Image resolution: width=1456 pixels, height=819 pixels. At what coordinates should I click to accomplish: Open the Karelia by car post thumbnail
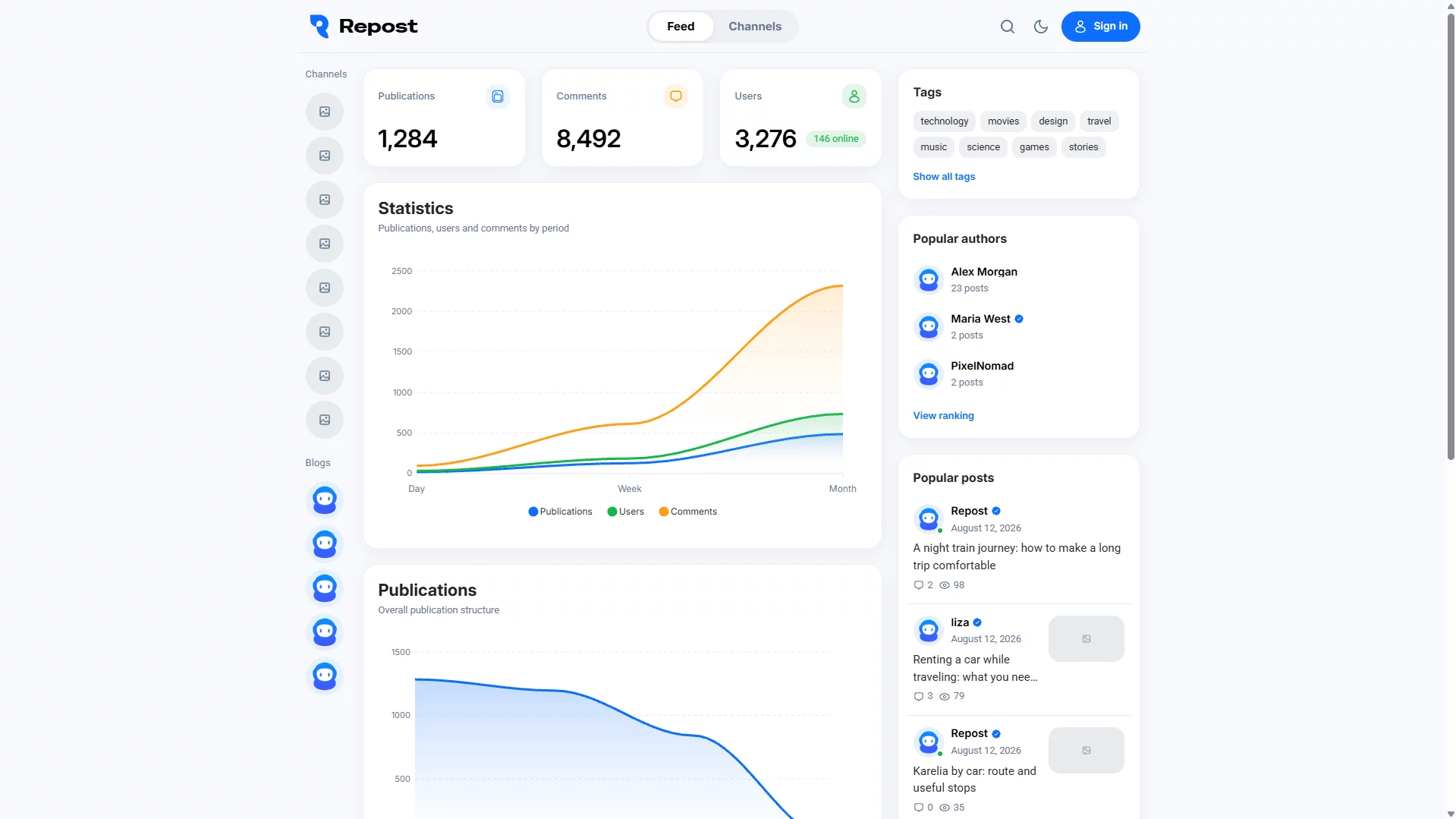pyautogui.click(x=1086, y=751)
